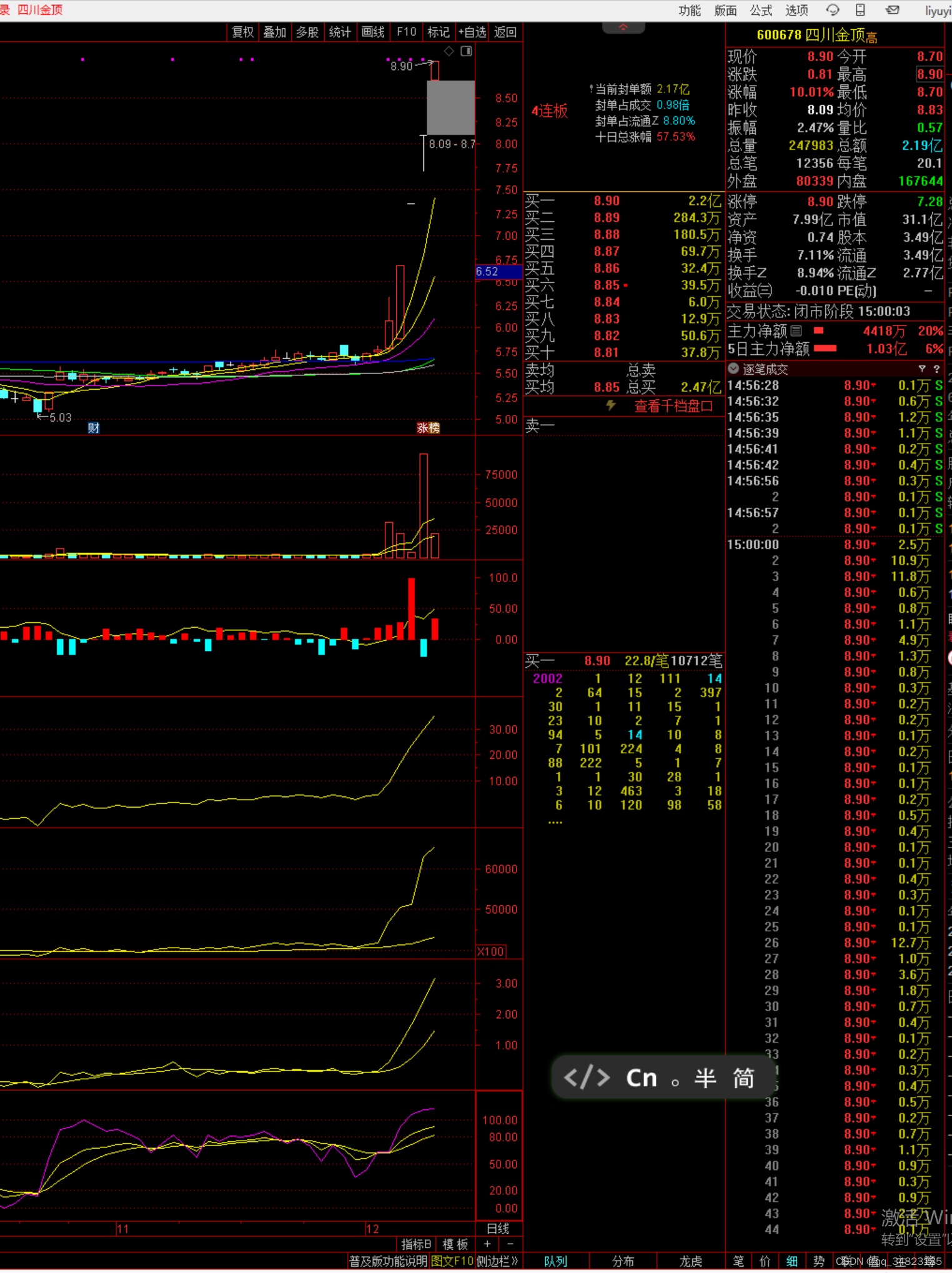The height and width of the screenshot is (1273, 952).
Task: Click the diamond icon above the chart
Action: coord(449,51)
